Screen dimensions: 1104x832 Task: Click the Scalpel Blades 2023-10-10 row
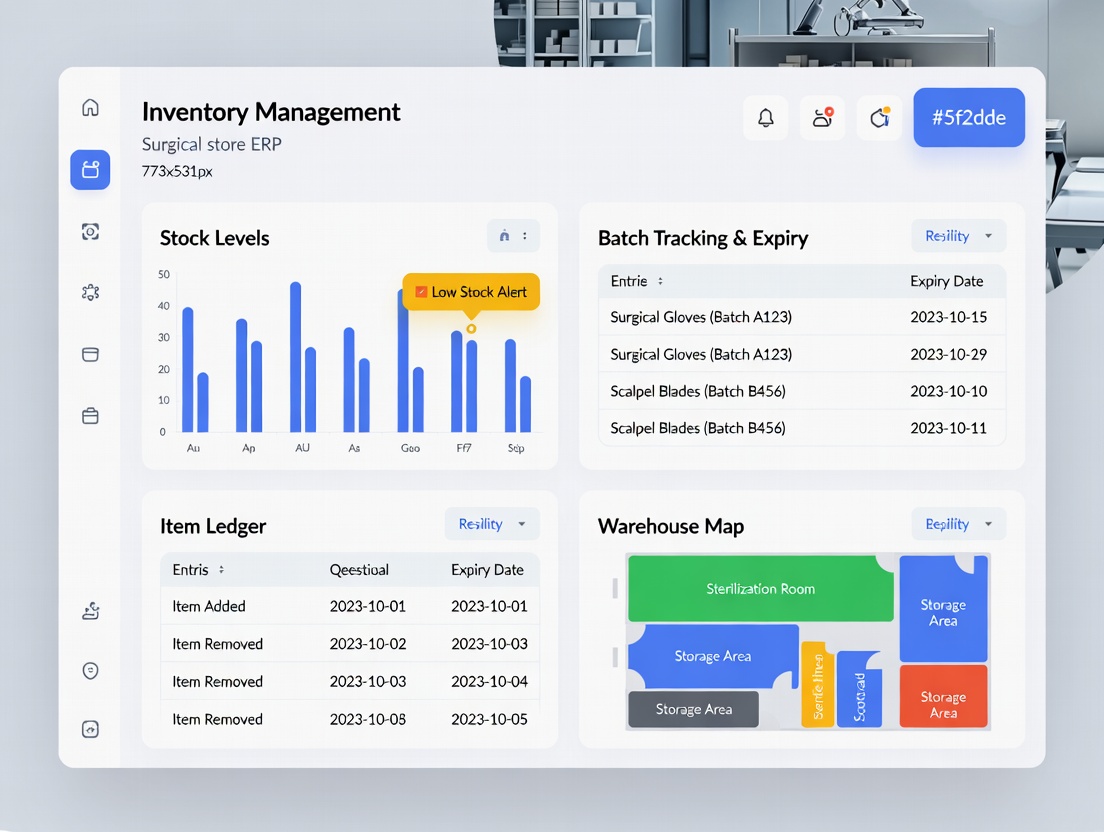click(x=801, y=391)
